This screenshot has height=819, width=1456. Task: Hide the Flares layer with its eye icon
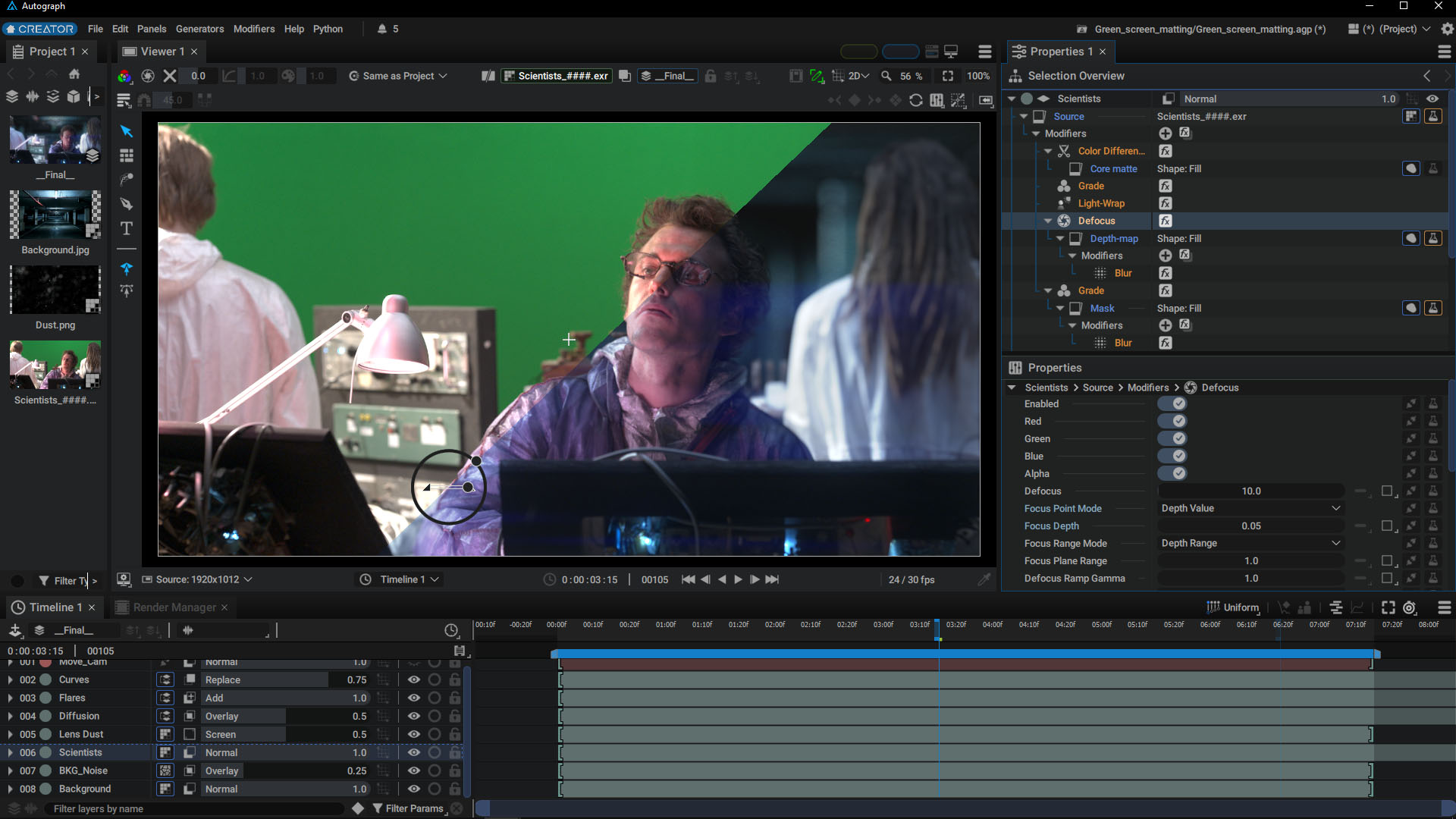(414, 698)
